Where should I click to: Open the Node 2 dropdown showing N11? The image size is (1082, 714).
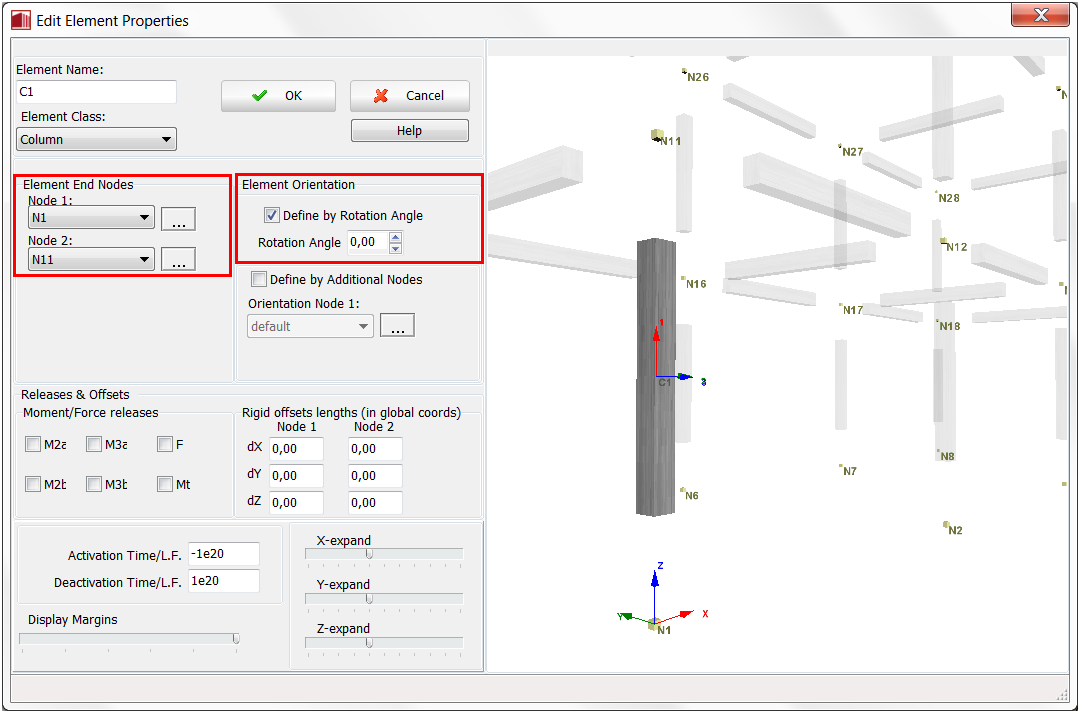tap(91, 260)
